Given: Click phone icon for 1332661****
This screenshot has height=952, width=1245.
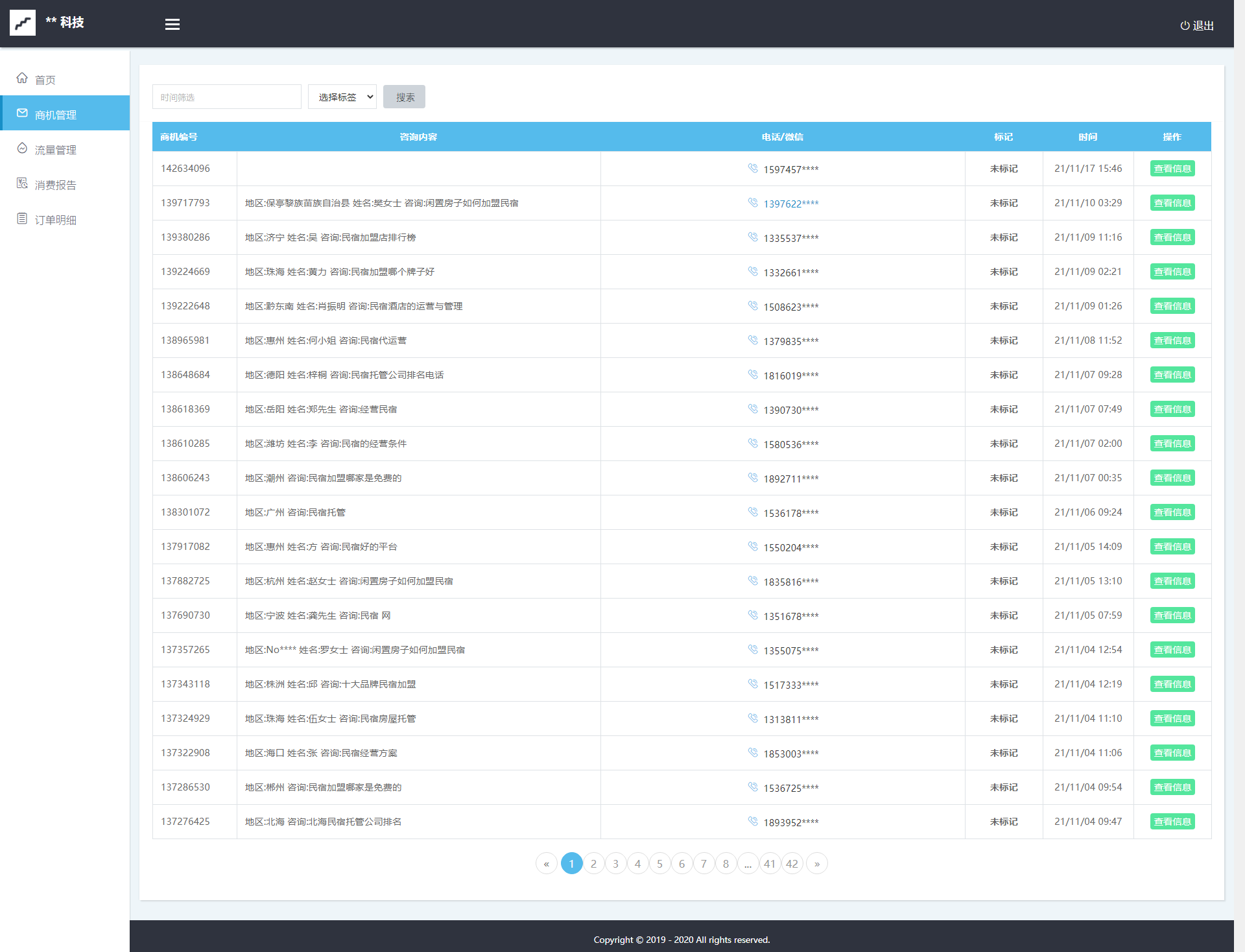Looking at the screenshot, I should [753, 271].
